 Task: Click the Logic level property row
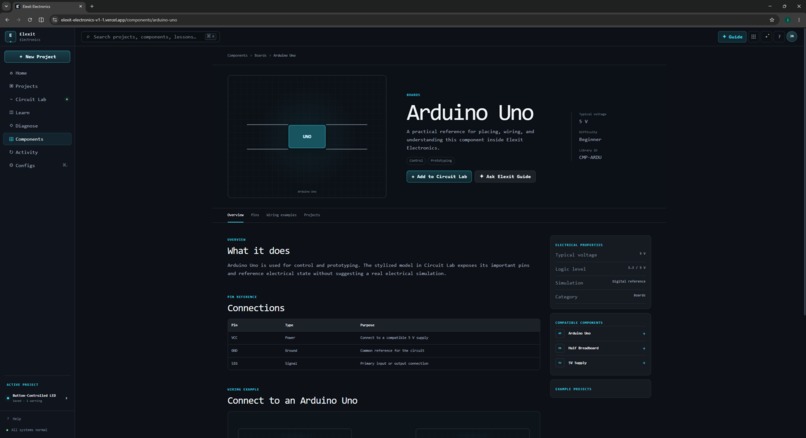click(x=600, y=268)
